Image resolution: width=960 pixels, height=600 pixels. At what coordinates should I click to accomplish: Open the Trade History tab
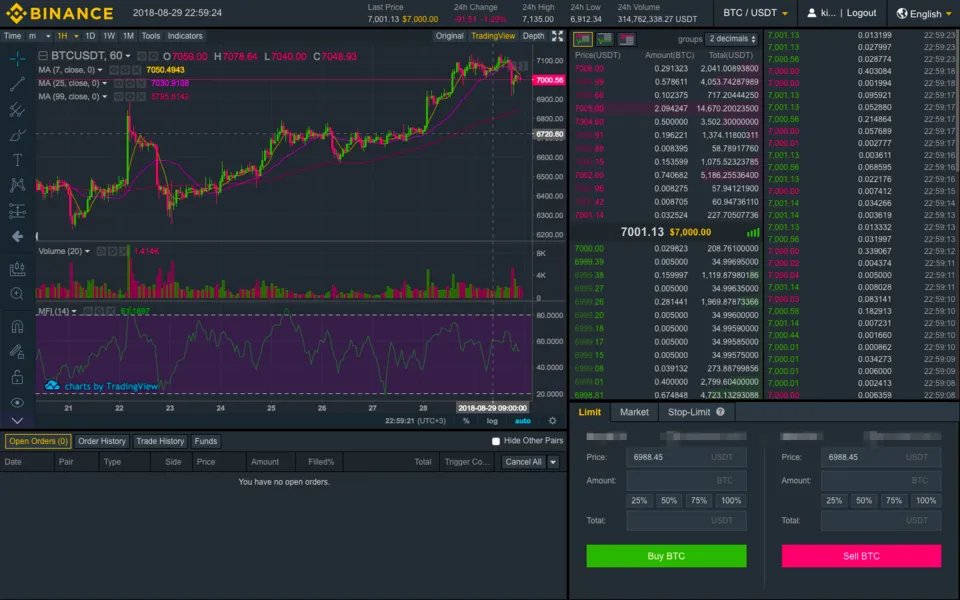(x=160, y=441)
